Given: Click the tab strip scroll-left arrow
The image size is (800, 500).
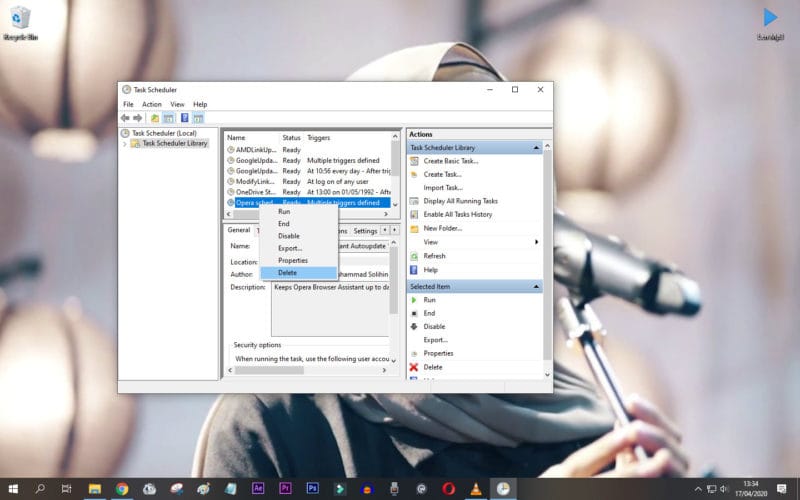Looking at the screenshot, I should pyautogui.click(x=385, y=231).
